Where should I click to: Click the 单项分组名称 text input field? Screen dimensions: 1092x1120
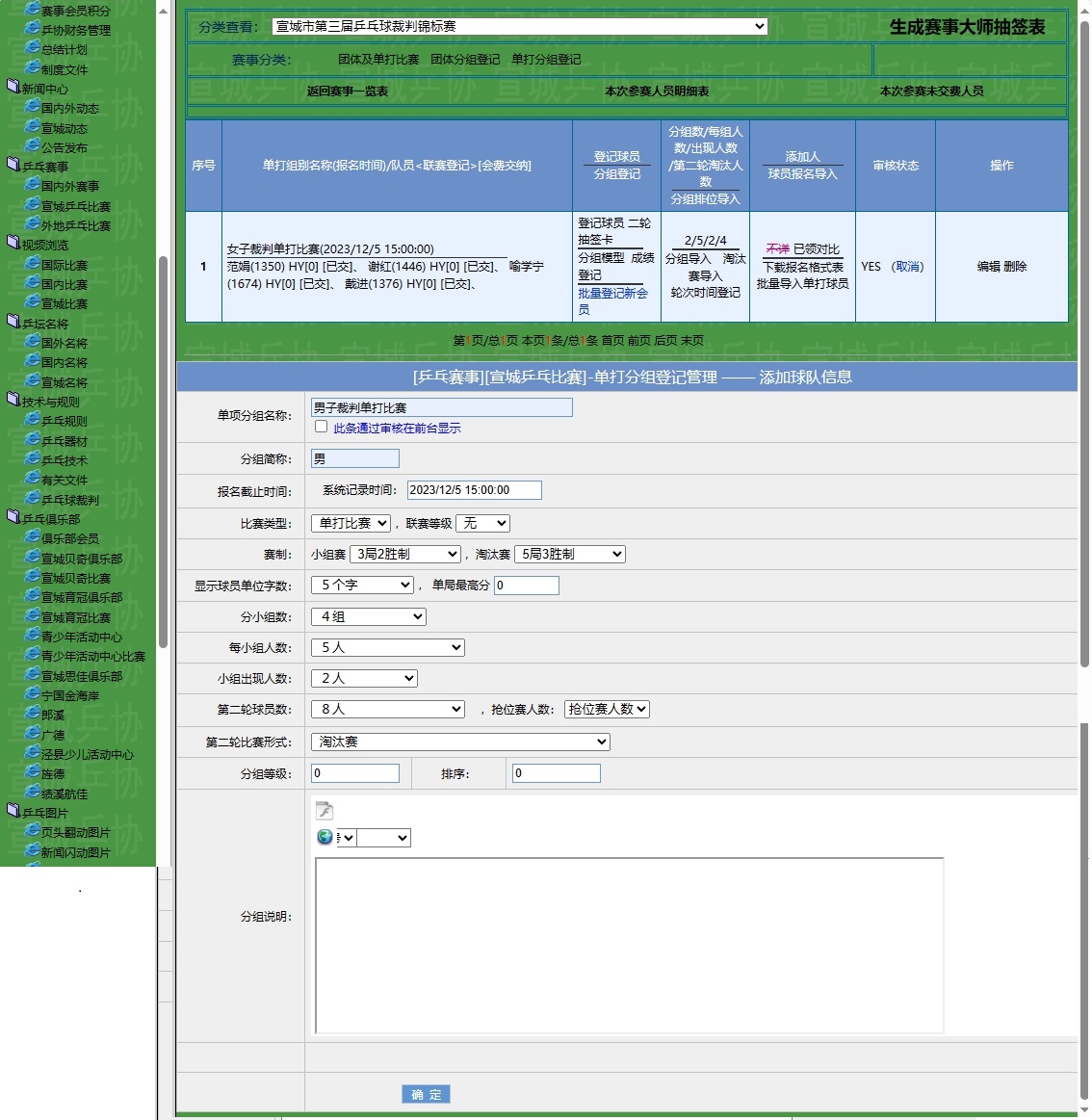[441, 407]
